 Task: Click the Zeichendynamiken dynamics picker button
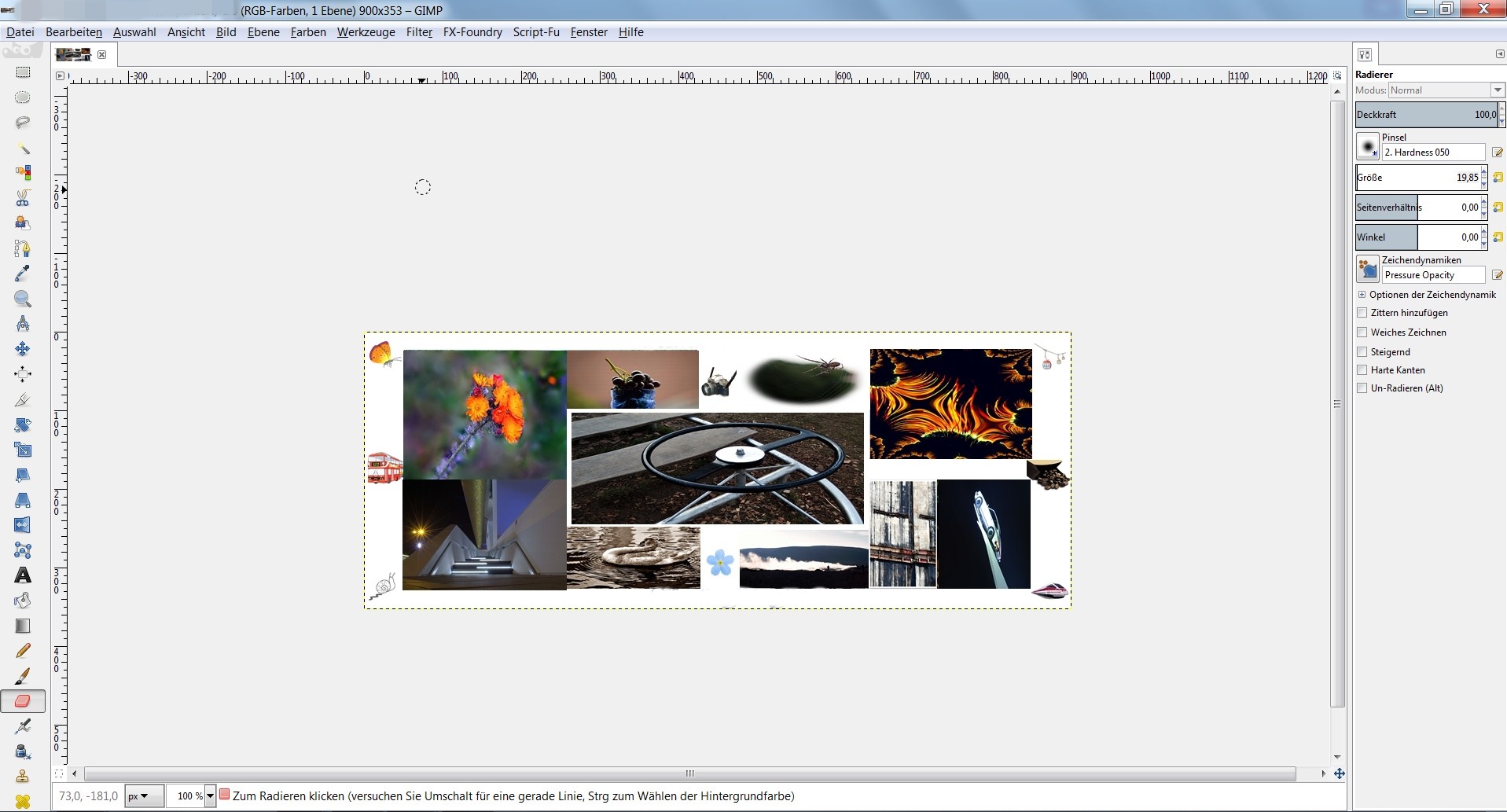click(1368, 270)
